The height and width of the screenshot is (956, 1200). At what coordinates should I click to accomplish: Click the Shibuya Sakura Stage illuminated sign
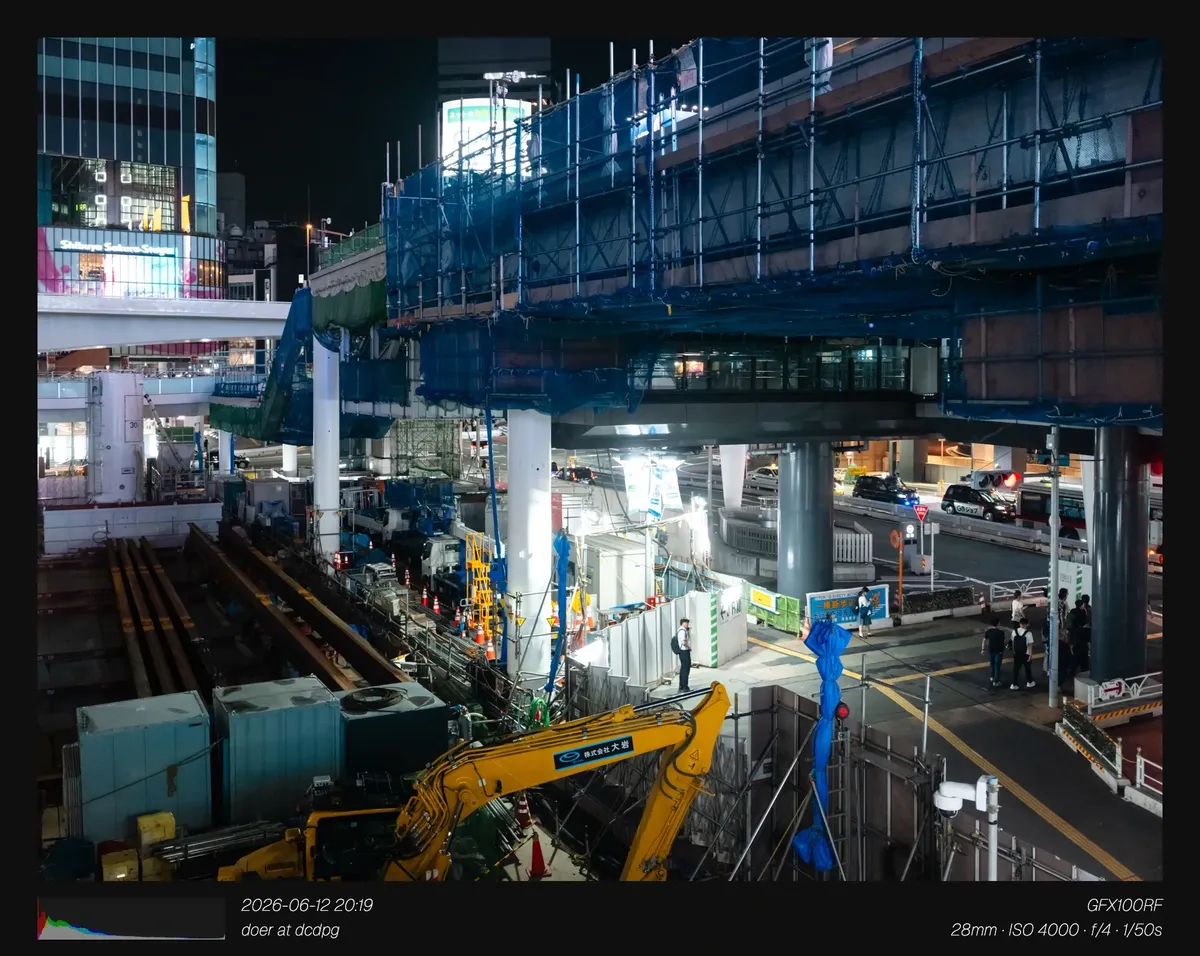(116, 247)
